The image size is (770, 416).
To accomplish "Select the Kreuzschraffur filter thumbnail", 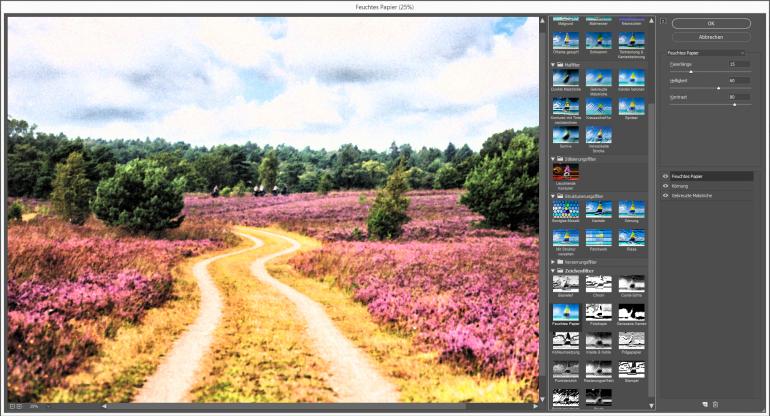I will [599, 106].
